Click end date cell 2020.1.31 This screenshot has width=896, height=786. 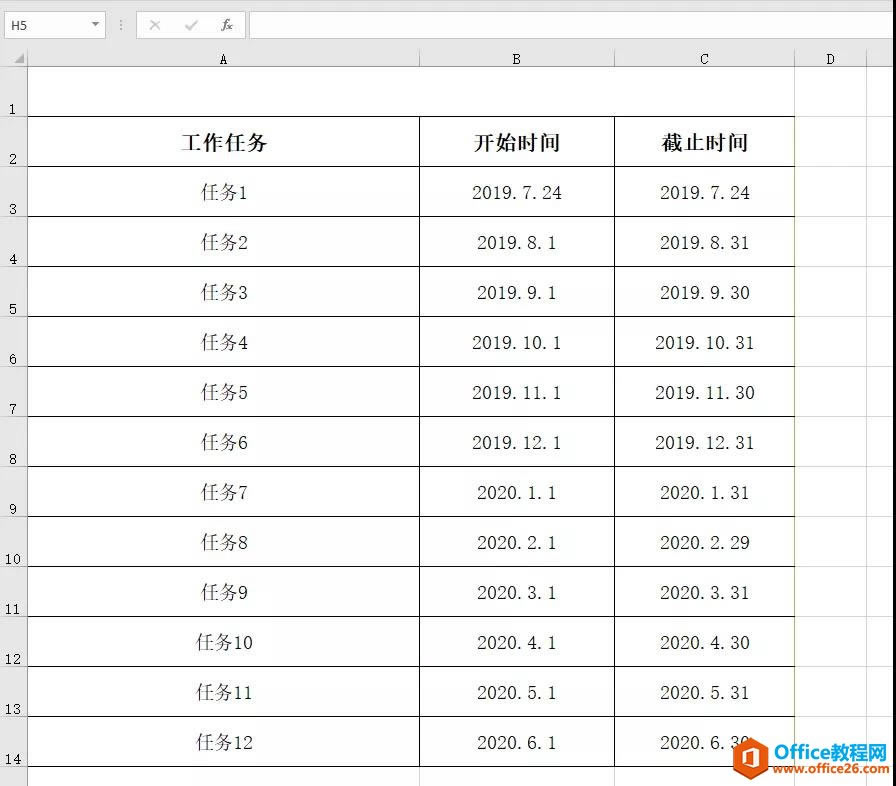tap(704, 492)
